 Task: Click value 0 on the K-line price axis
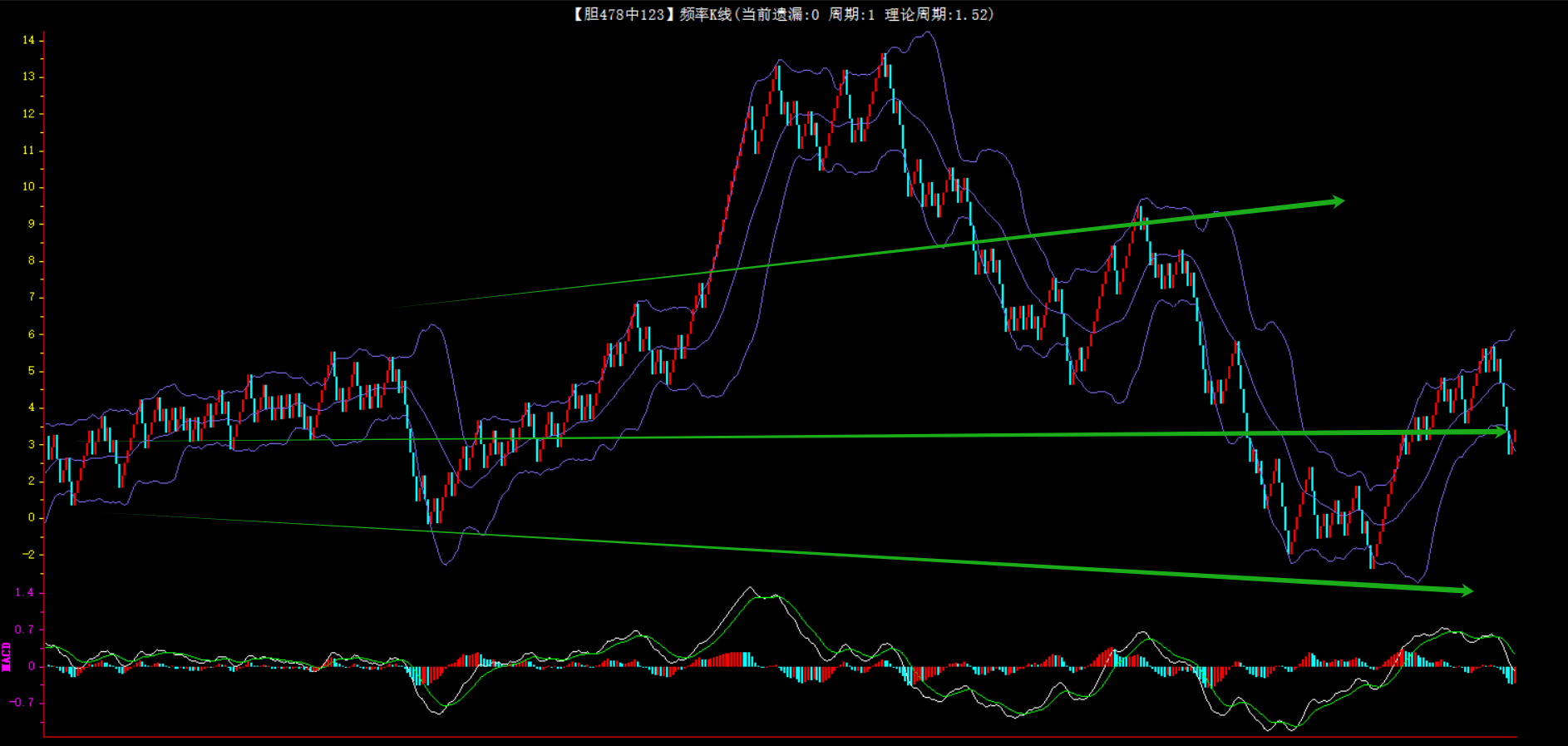pos(32,517)
